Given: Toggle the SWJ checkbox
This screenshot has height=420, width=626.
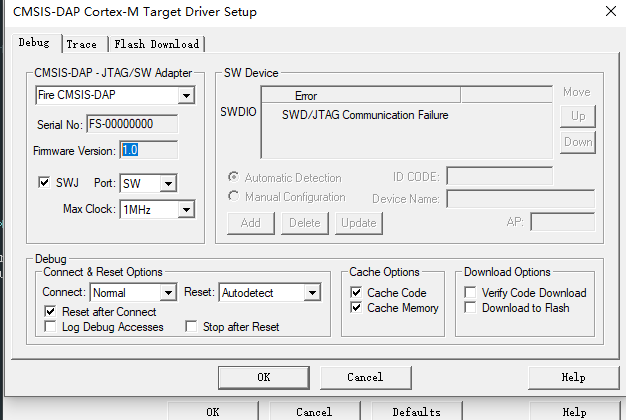Looking at the screenshot, I should [44, 183].
